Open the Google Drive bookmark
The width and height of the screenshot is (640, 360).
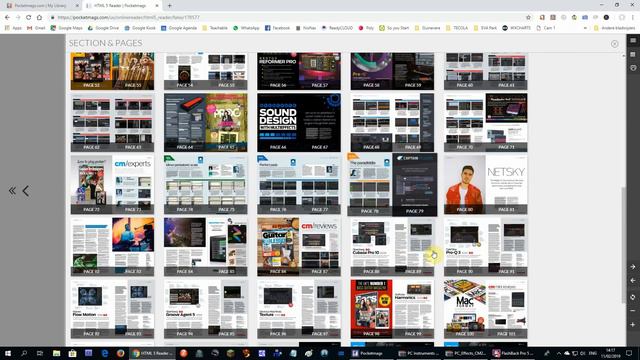tap(104, 28)
